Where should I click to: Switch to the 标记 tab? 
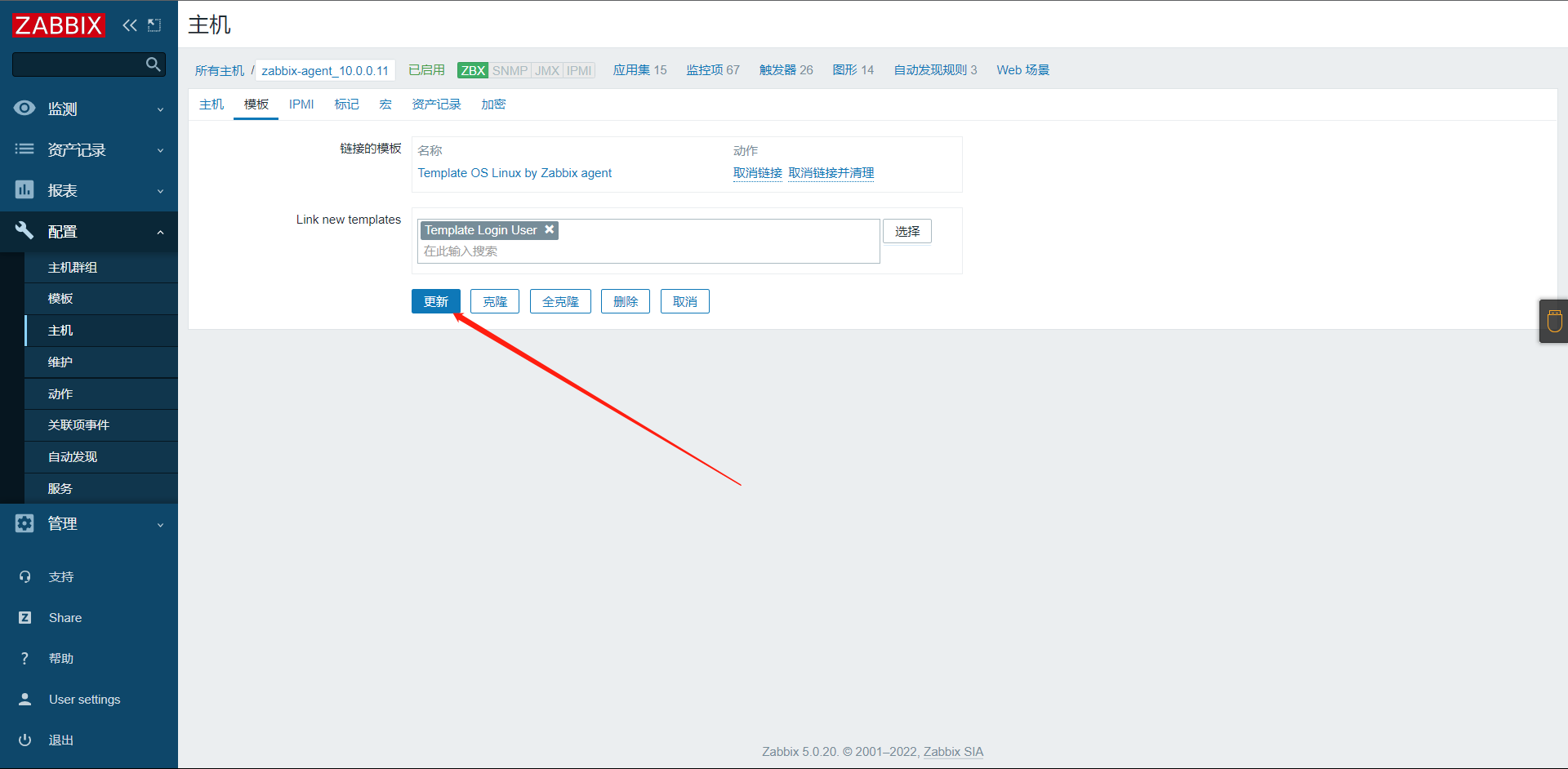click(x=346, y=104)
